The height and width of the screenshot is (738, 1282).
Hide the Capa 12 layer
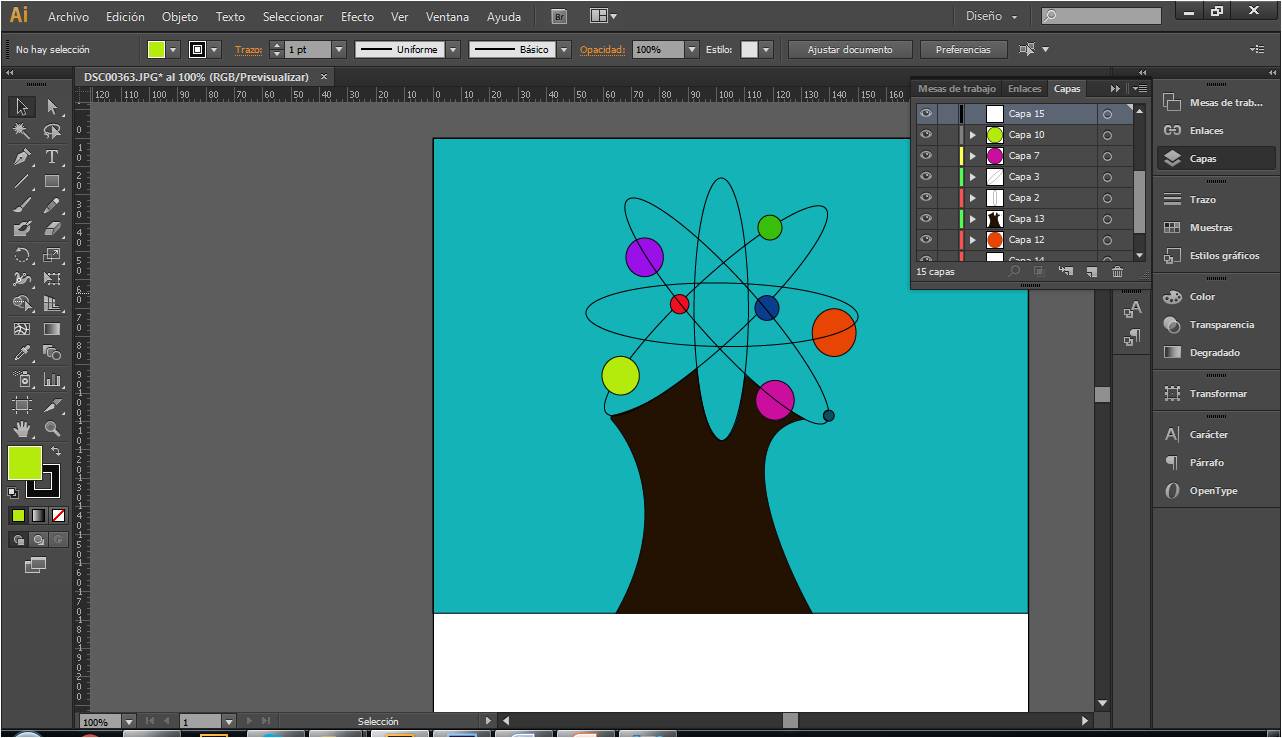[x=926, y=240]
